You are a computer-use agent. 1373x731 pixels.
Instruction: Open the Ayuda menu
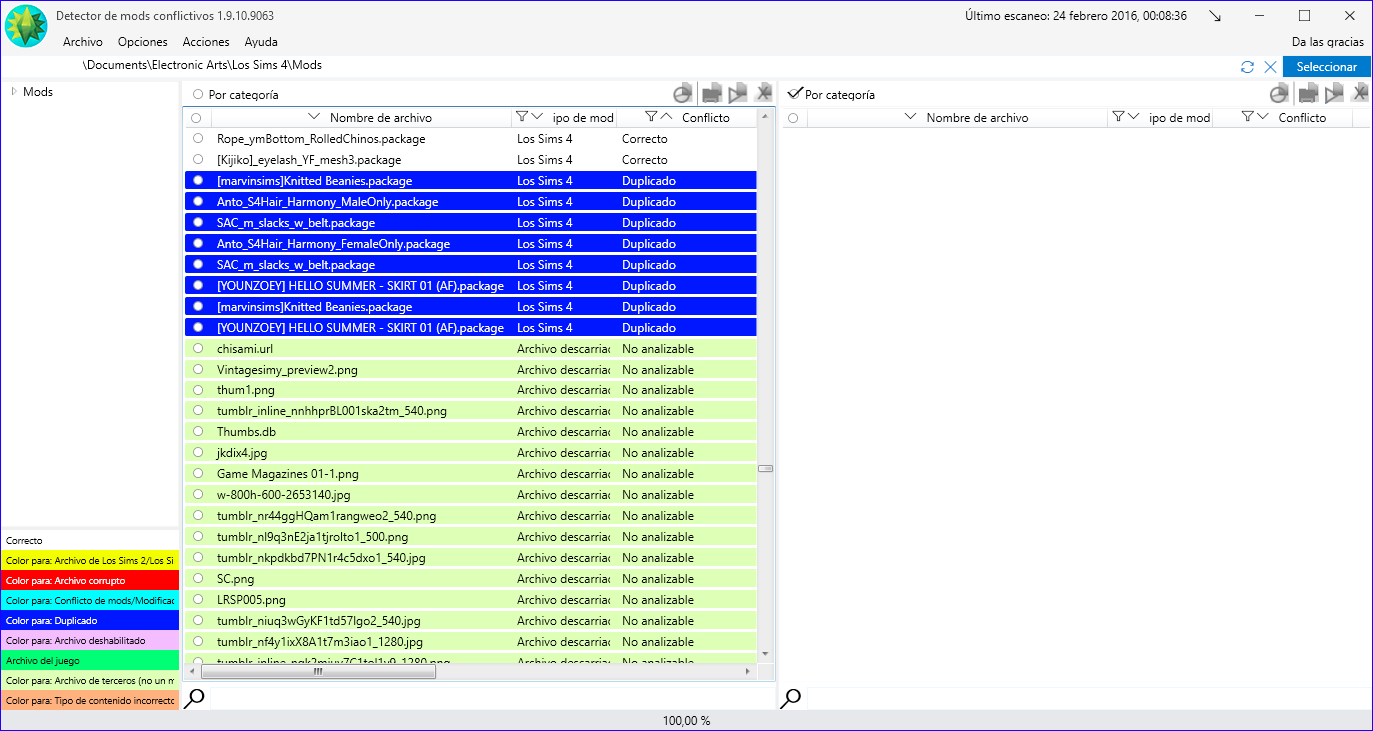click(x=261, y=42)
